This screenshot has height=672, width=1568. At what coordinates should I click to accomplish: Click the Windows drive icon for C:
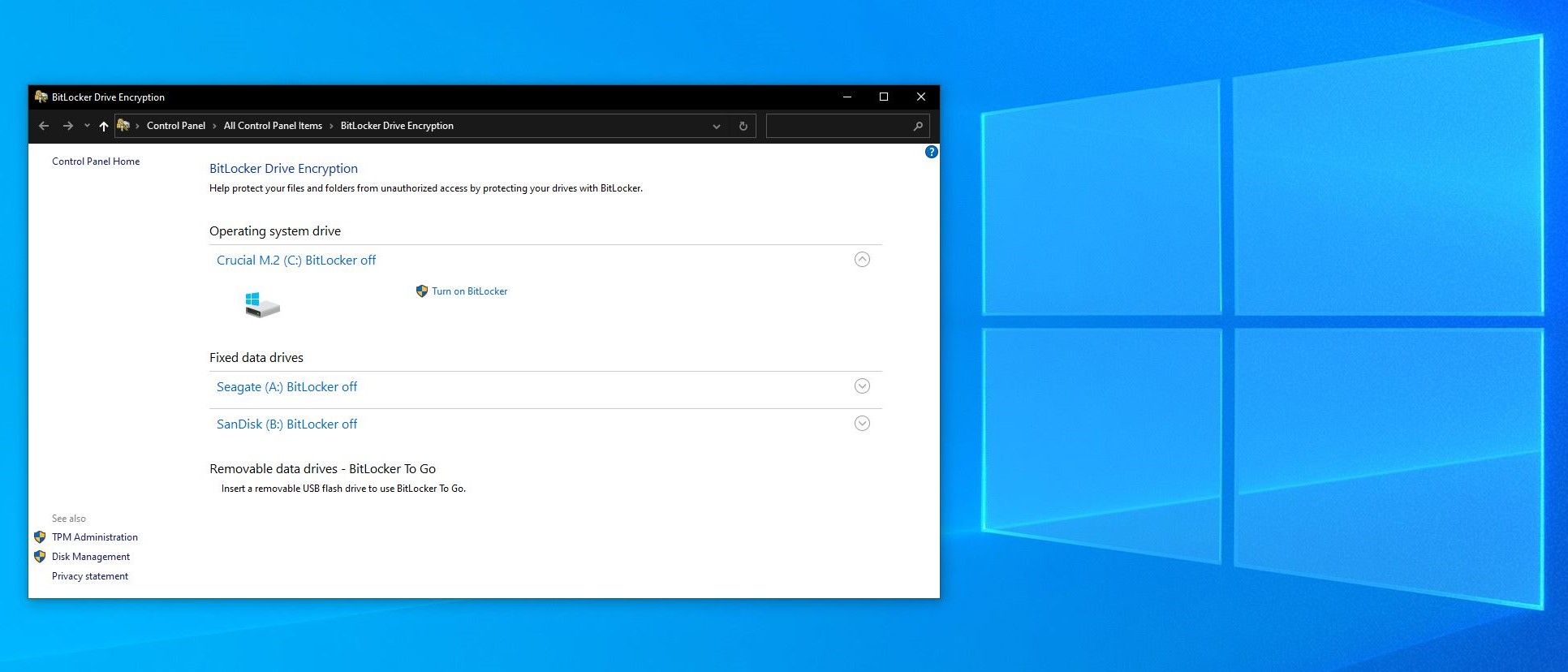click(x=262, y=305)
